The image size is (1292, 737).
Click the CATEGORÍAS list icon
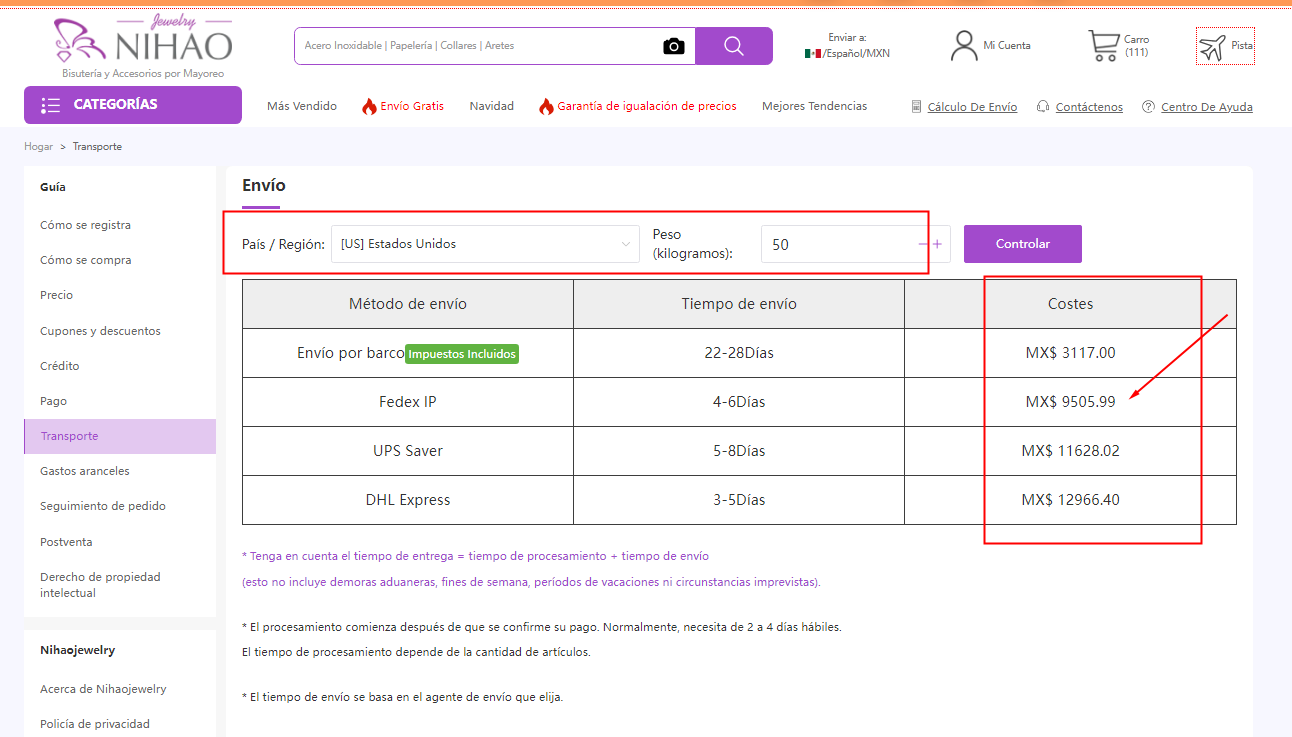pyautogui.click(x=50, y=105)
